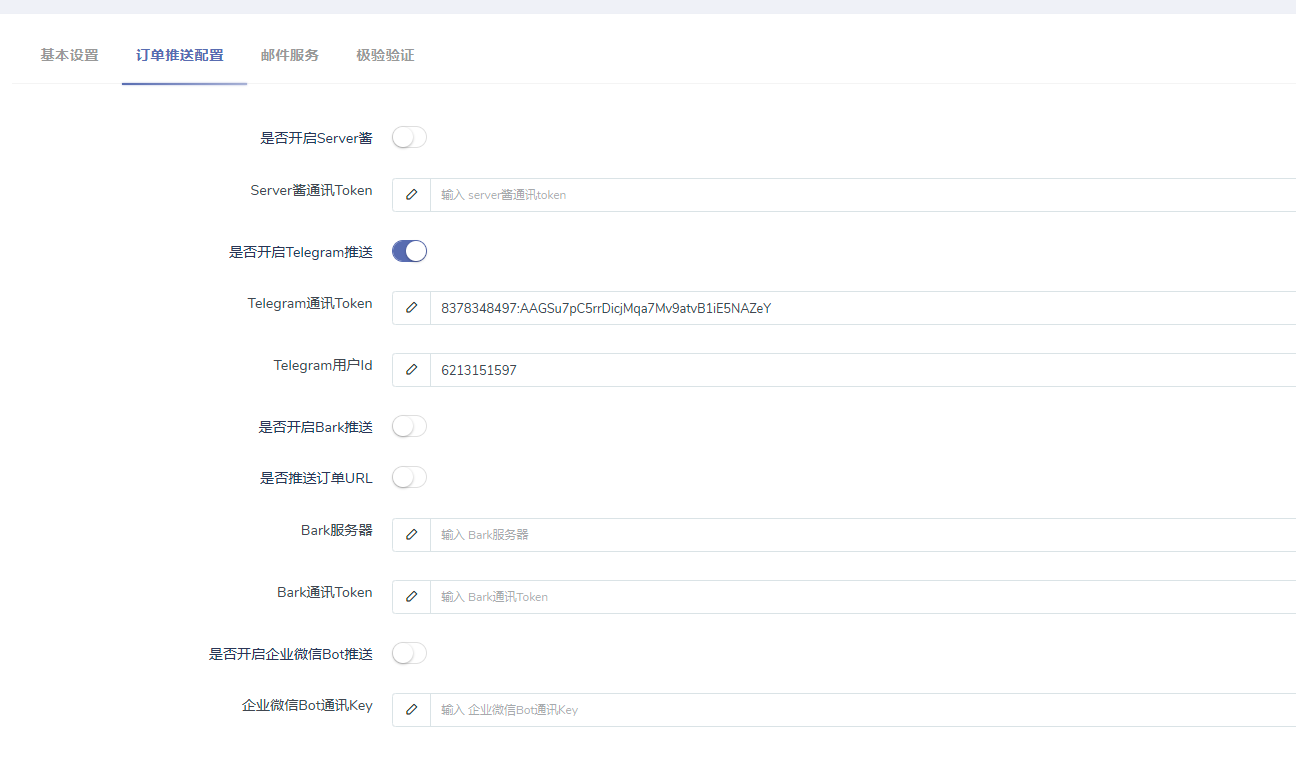This screenshot has width=1296, height=759.
Task: Focus the 企业微信Bot通讯Key input field
Action: 863,710
